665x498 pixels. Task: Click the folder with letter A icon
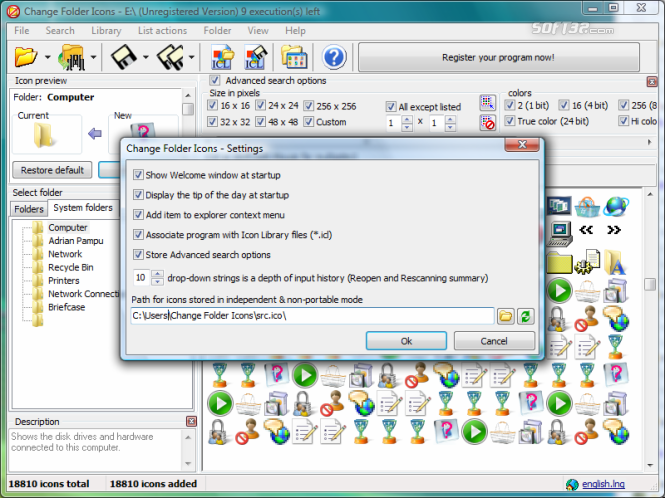click(615, 262)
